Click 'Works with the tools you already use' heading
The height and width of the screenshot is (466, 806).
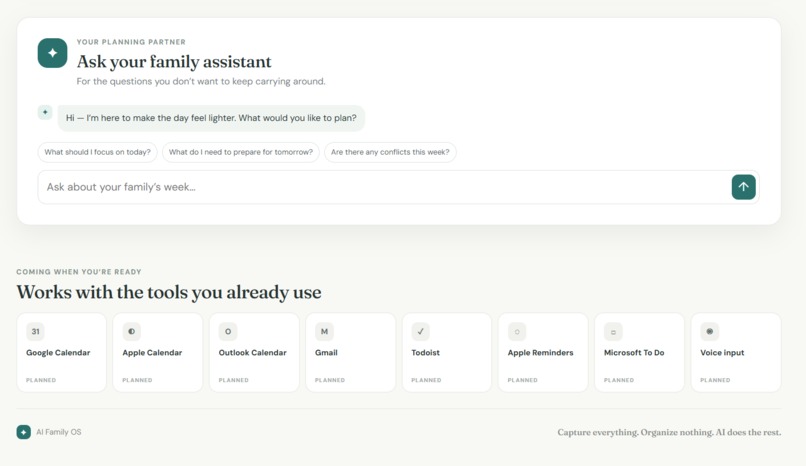tap(169, 292)
